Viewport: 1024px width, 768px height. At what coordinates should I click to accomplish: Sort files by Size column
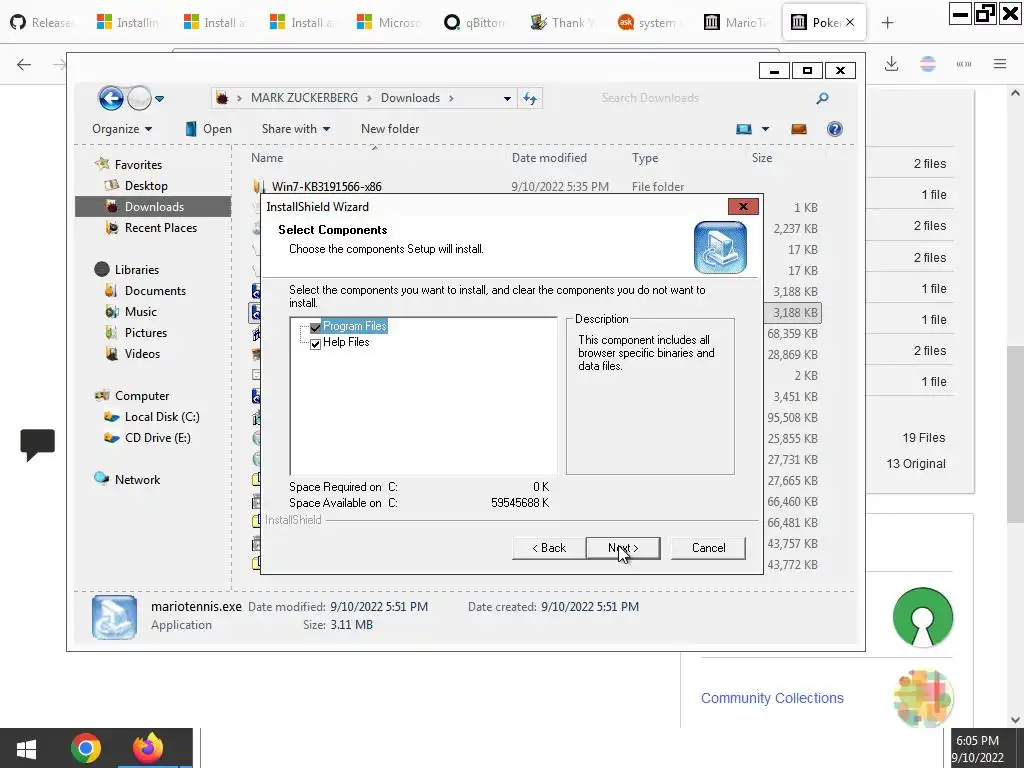[x=761, y=157]
